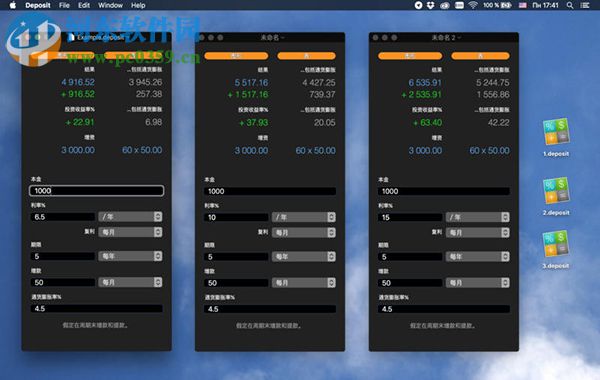
Task: Select the 1.deposit desktop file icon
Action: 556,132
